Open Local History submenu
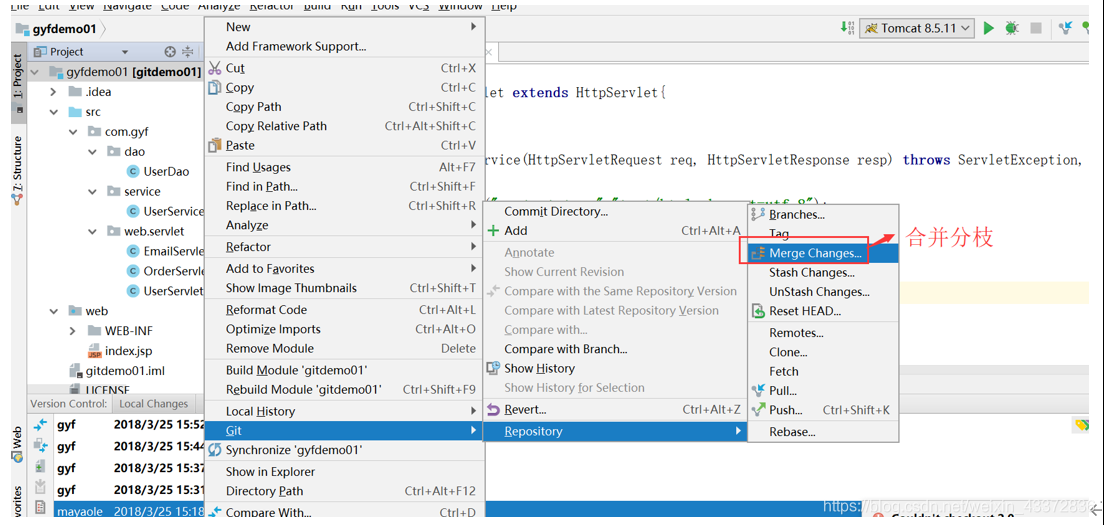 (343, 411)
